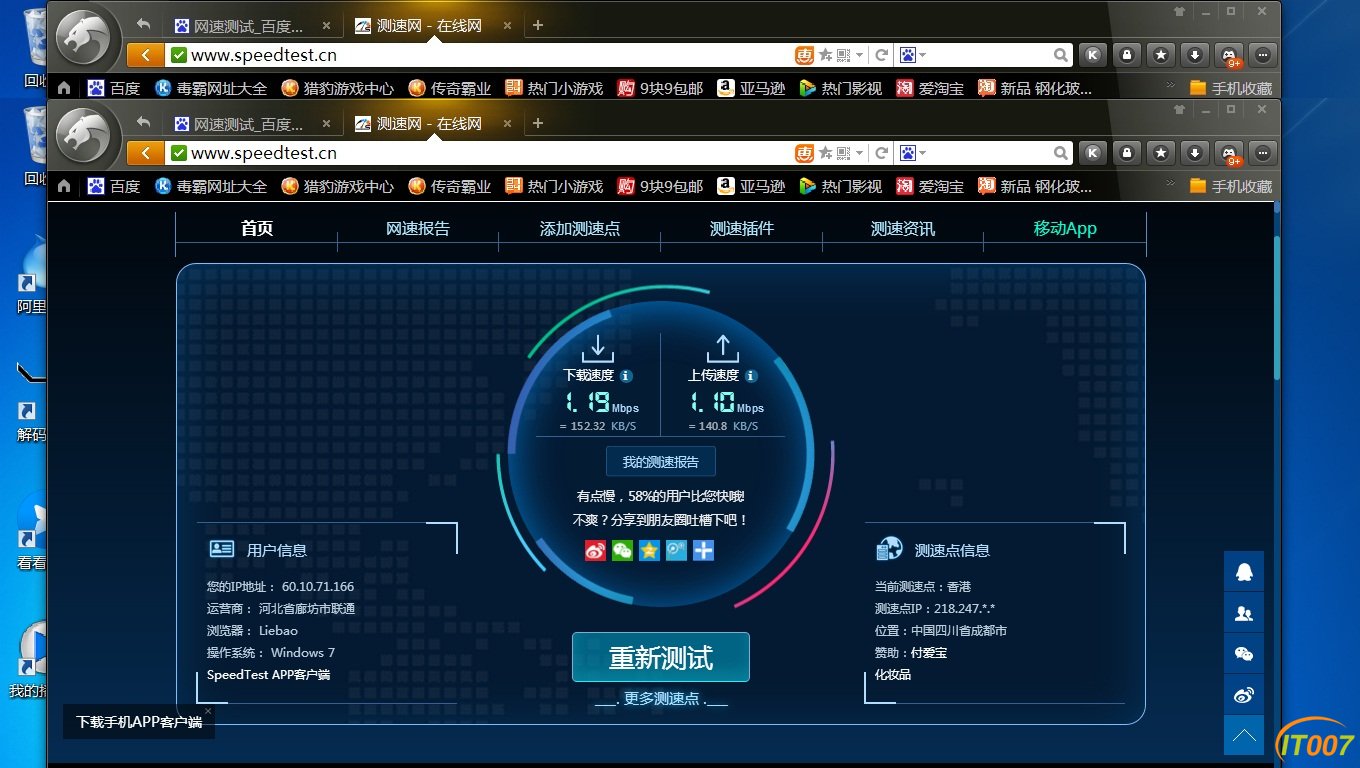
Task: Click the group users icon in right sidebar
Action: [1244, 613]
